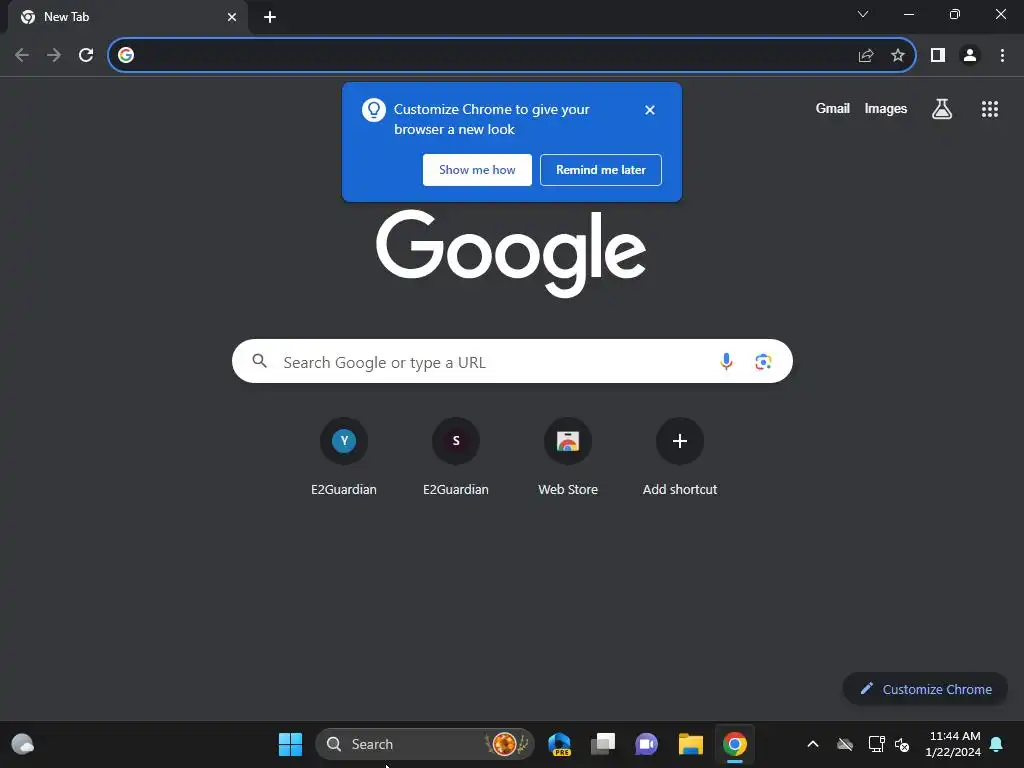Launch Microsoft Edge Preview from taskbar
The width and height of the screenshot is (1024, 768).
click(560, 744)
